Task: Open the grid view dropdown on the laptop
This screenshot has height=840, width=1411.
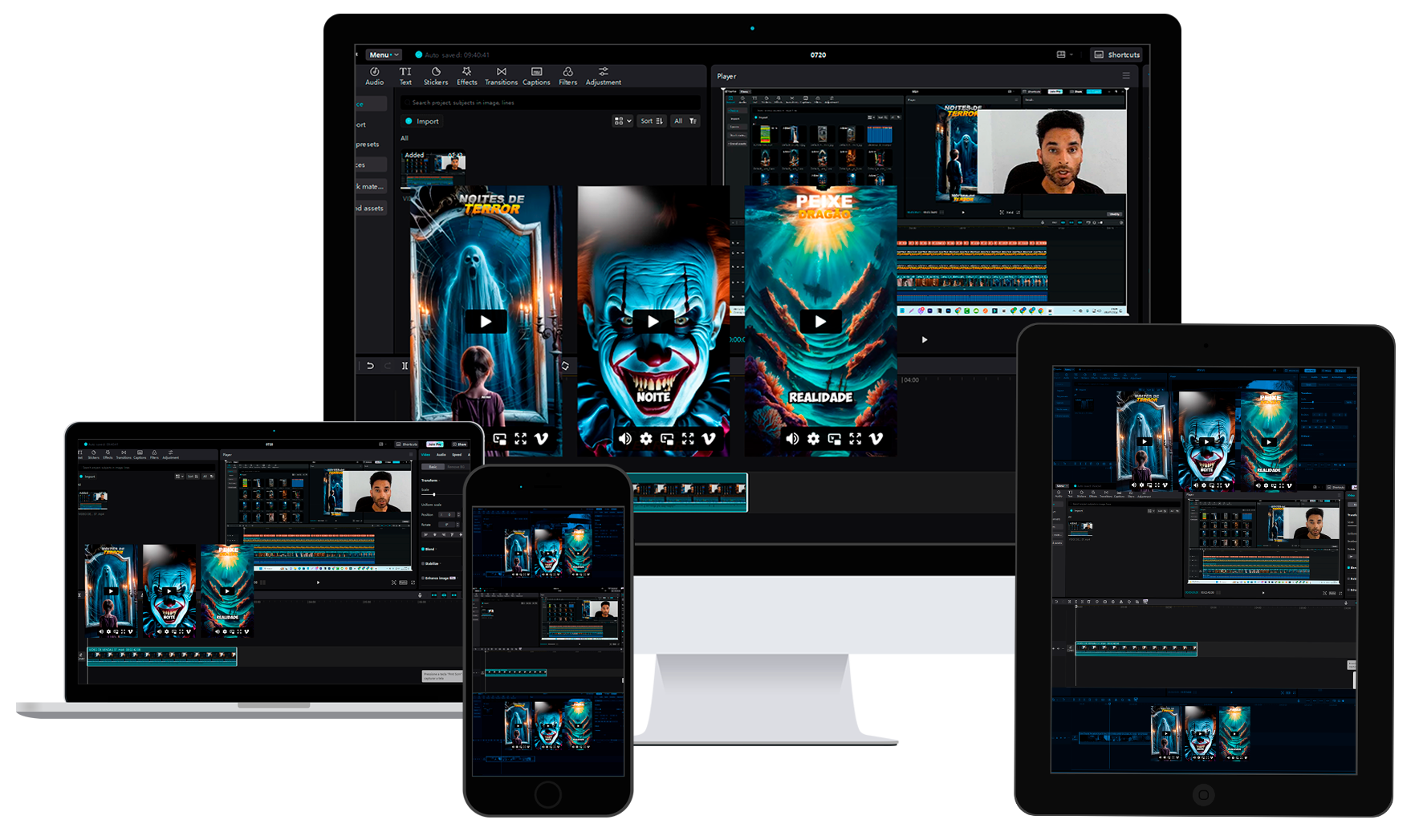Action: click(x=179, y=477)
